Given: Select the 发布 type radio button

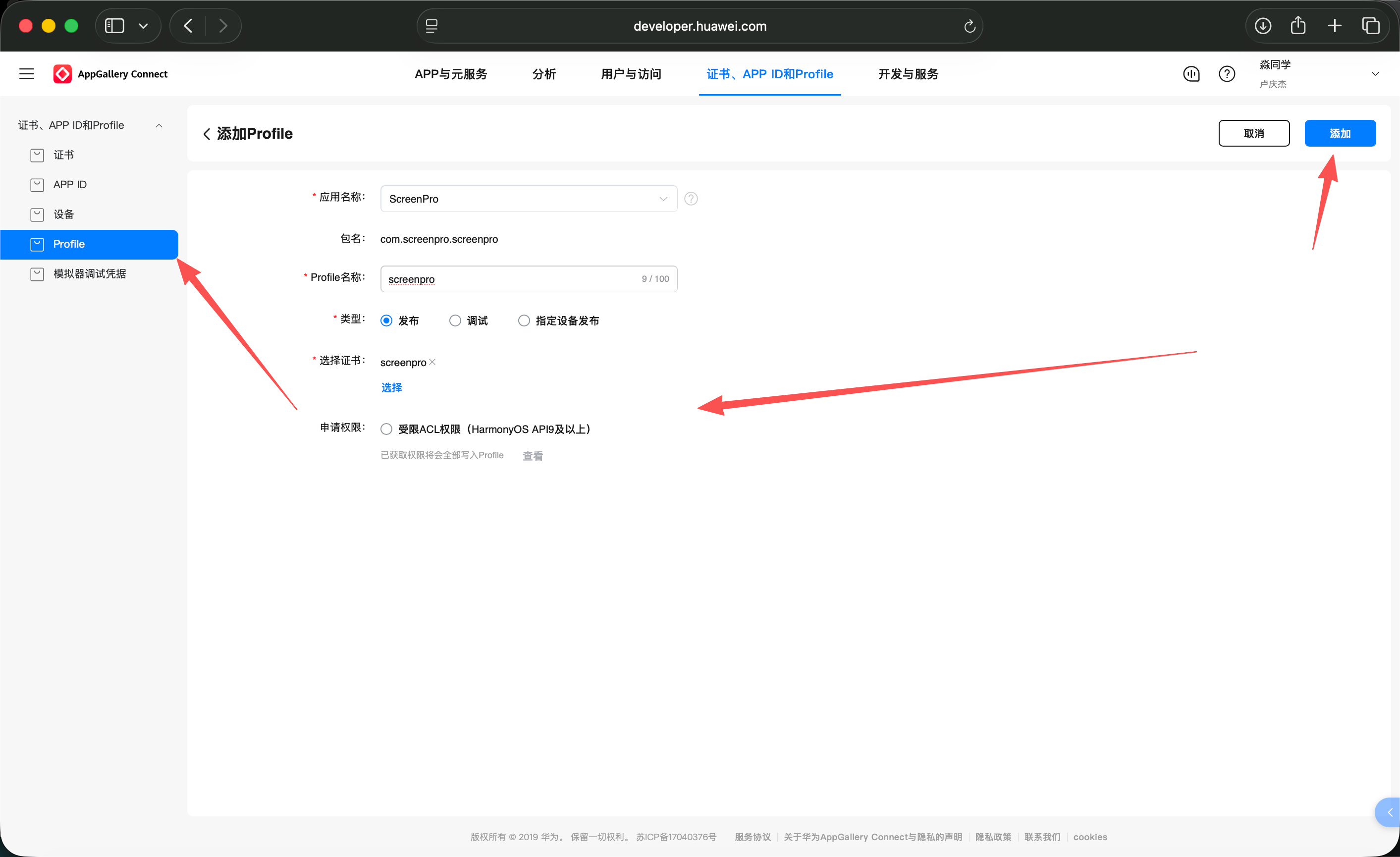Looking at the screenshot, I should 386,321.
